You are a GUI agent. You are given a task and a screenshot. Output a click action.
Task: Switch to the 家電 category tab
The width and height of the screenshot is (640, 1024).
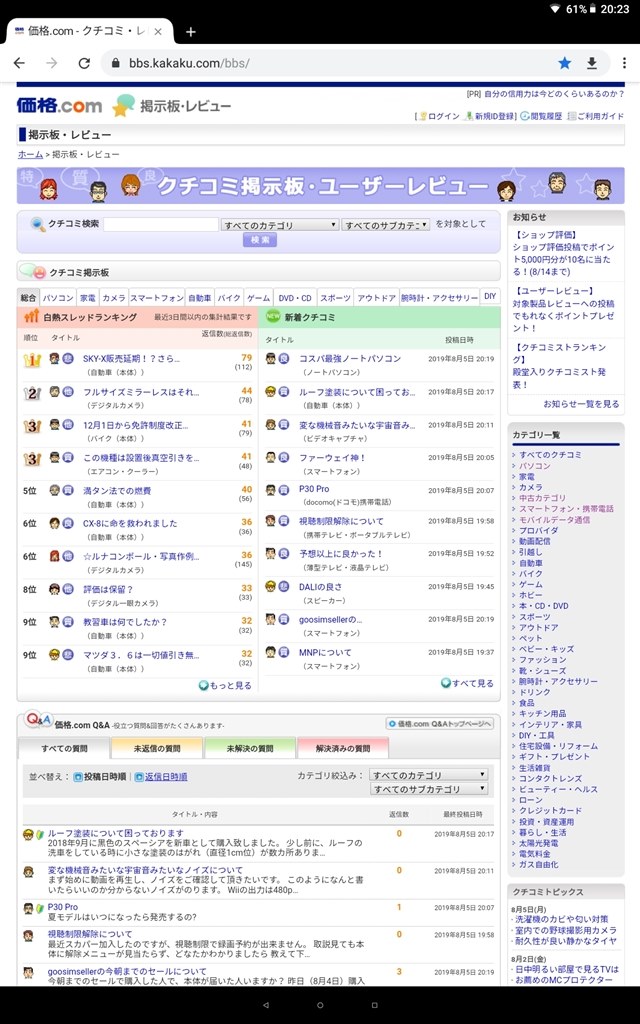88,298
